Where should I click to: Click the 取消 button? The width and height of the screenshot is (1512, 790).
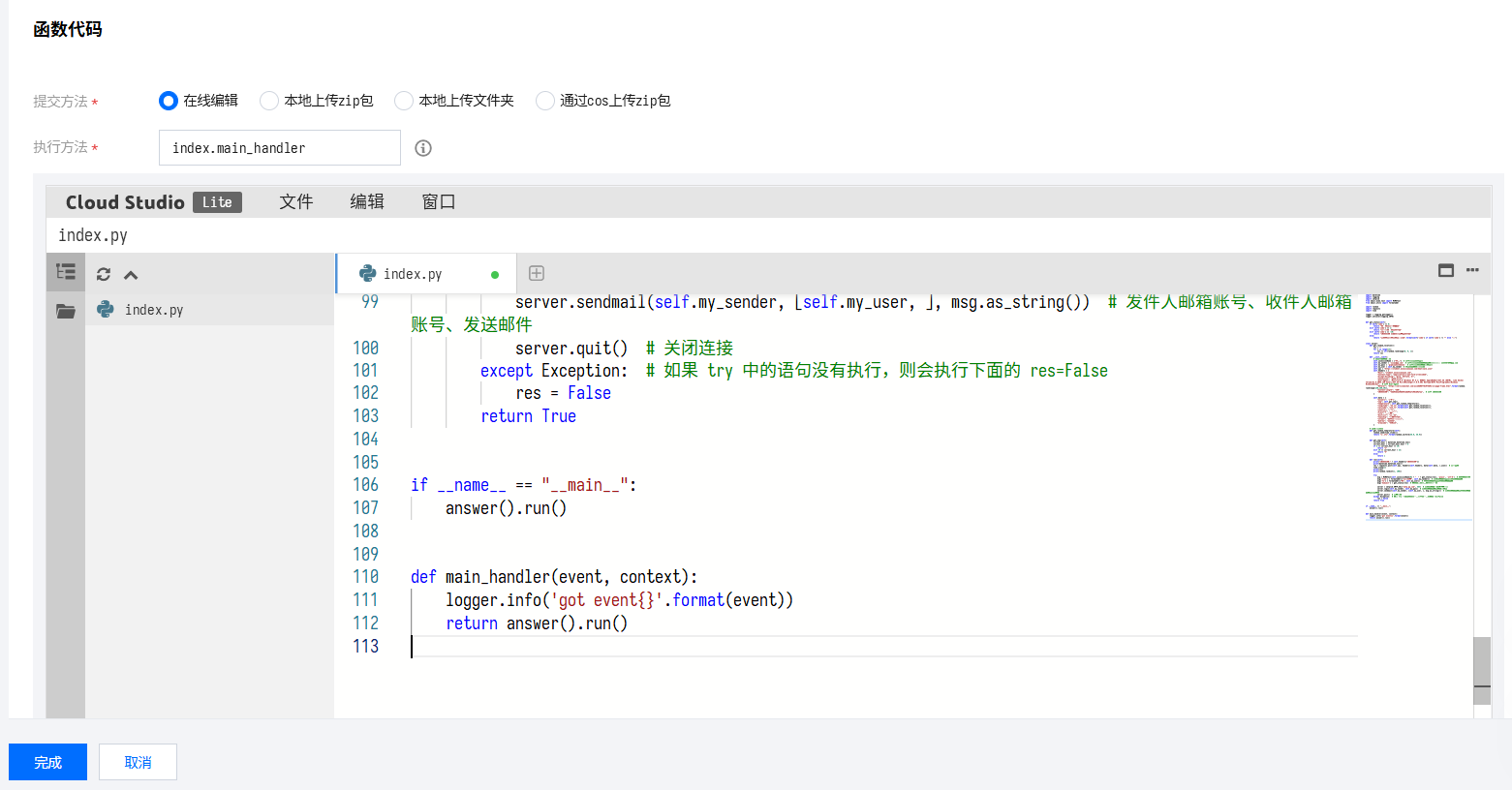(138, 762)
